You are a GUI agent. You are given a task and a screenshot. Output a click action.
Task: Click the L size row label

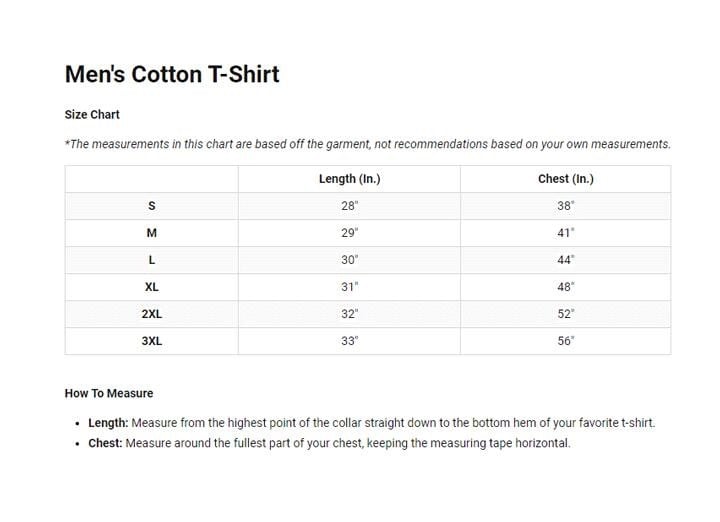[152, 260]
